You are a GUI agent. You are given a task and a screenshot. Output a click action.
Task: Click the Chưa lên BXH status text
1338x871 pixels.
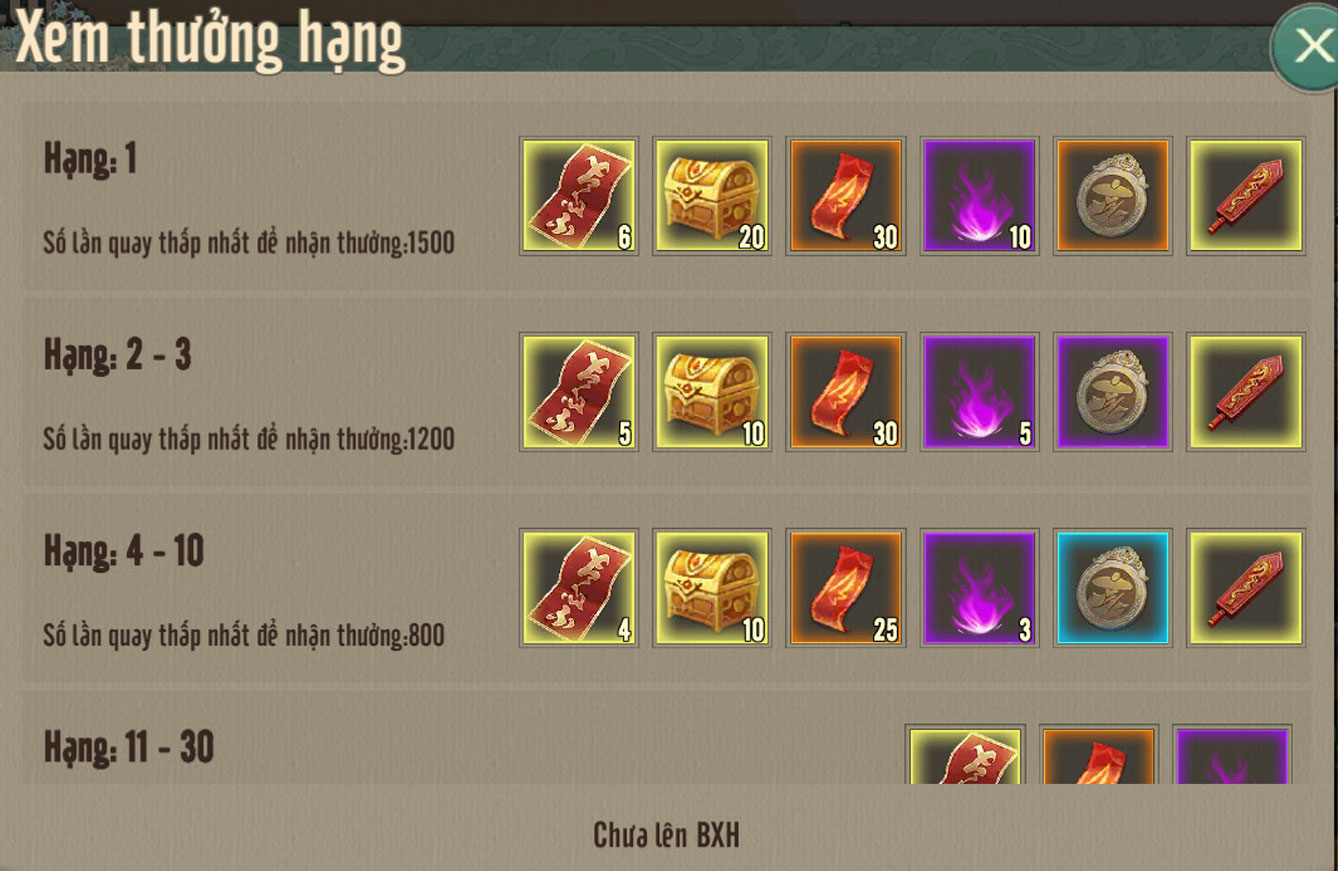(667, 835)
